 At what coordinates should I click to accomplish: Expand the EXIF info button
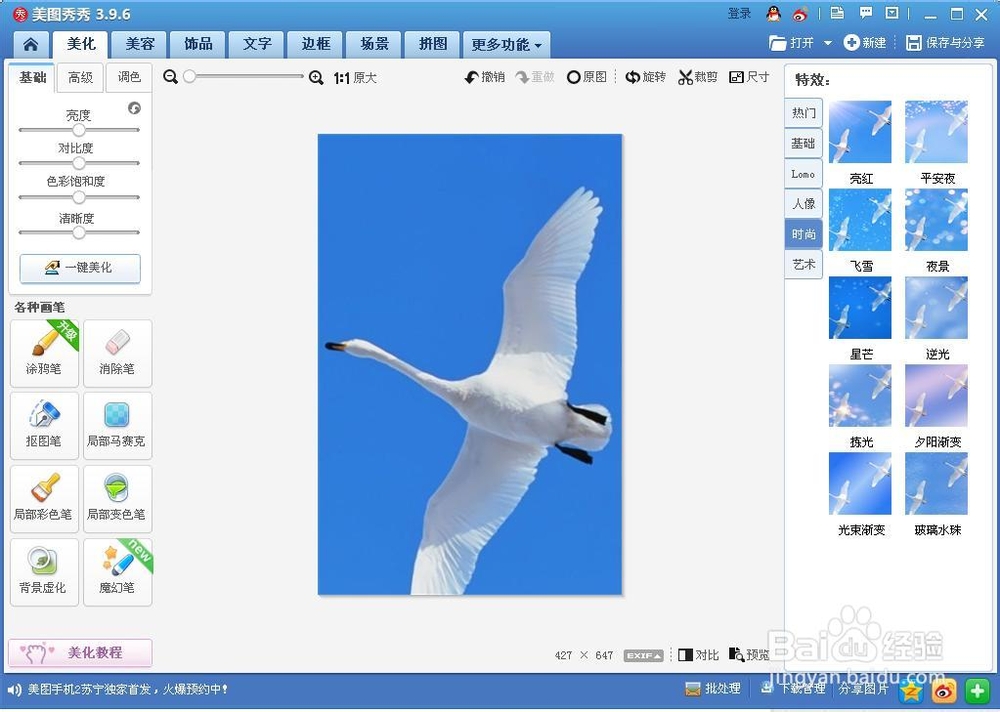pyautogui.click(x=643, y=655)
